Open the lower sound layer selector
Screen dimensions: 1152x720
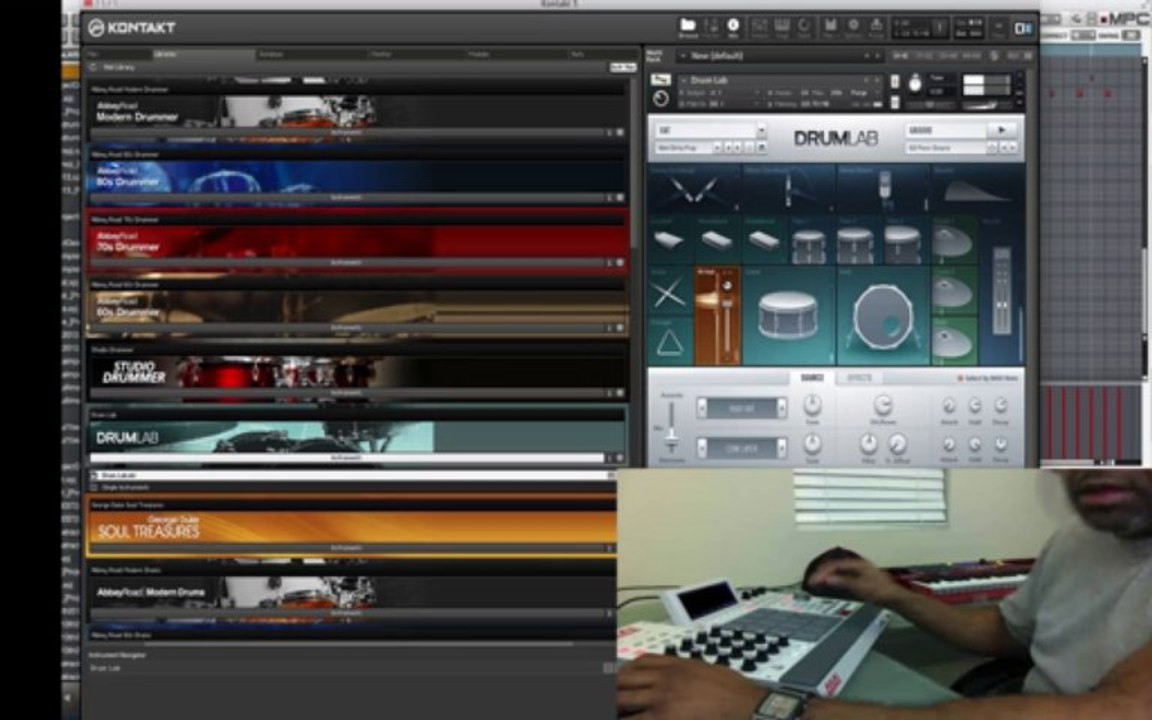741,448
